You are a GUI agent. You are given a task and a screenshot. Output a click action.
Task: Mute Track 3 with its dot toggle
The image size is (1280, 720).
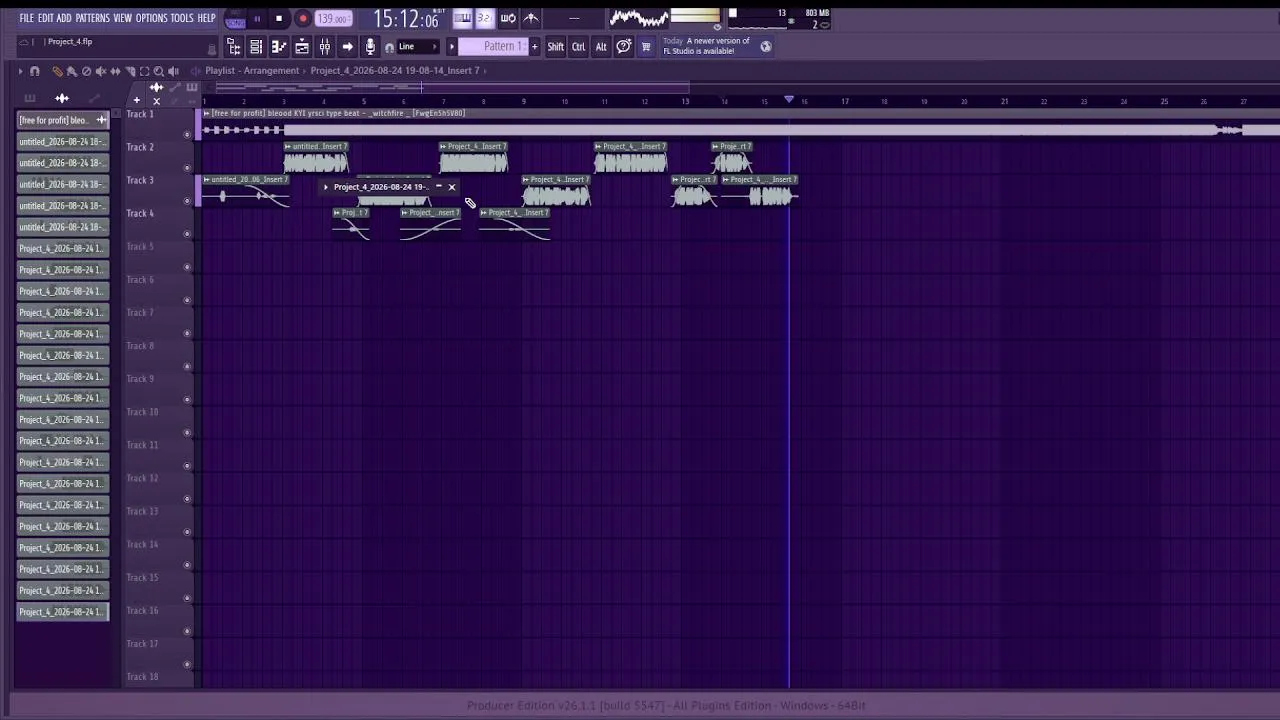187,200
